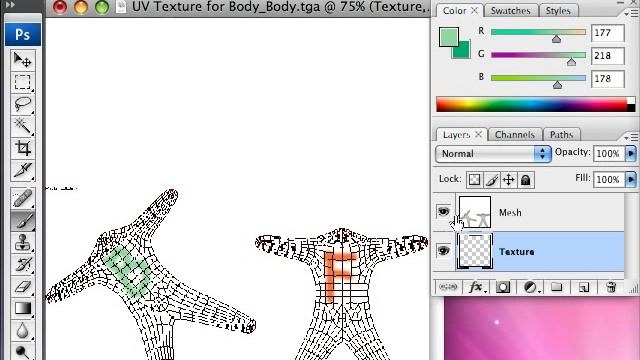Select the Blur tool
The image size is (640, 360).
click(22, 330)
